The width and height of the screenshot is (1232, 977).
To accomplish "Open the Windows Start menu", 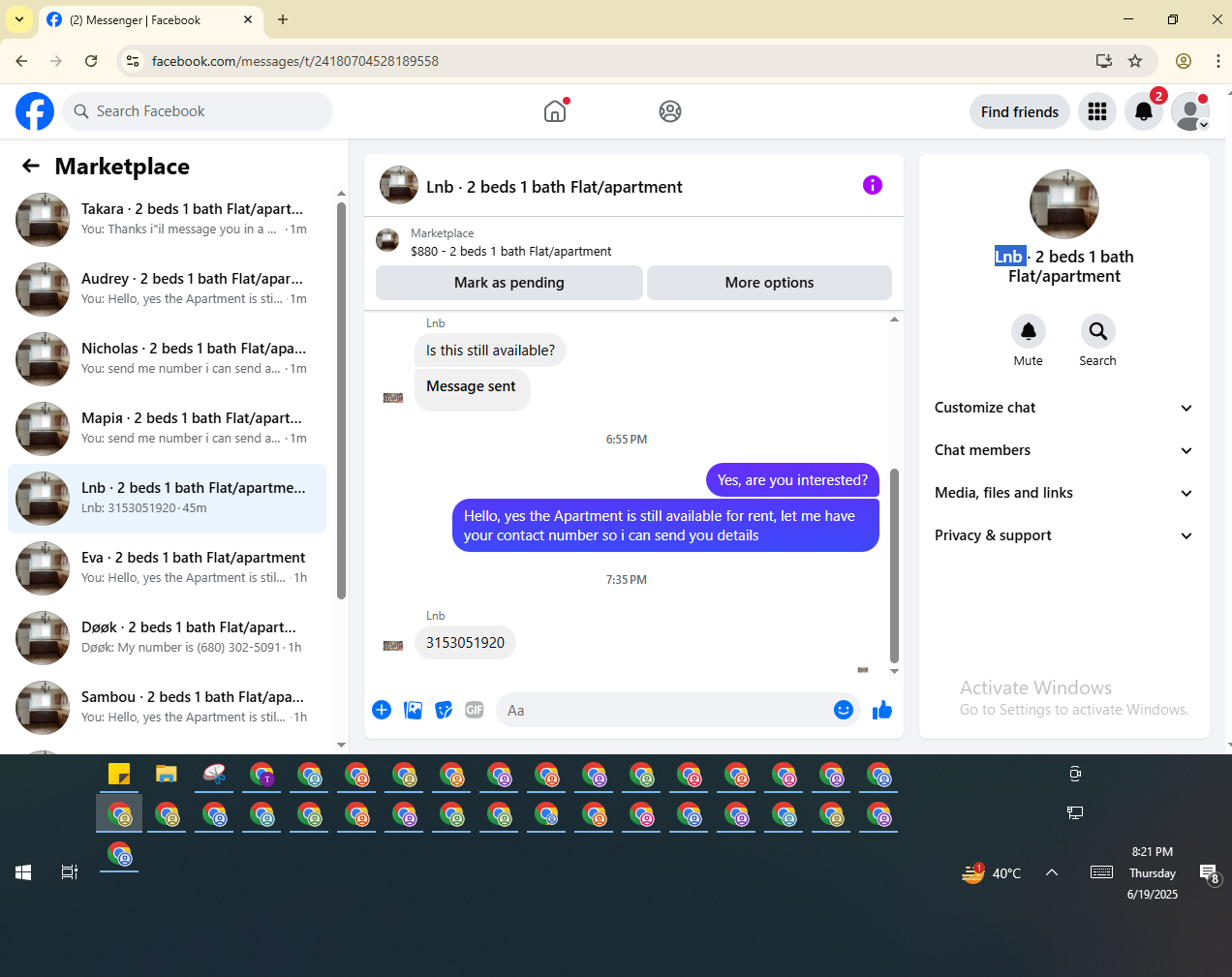I will [x=23, y=872].
